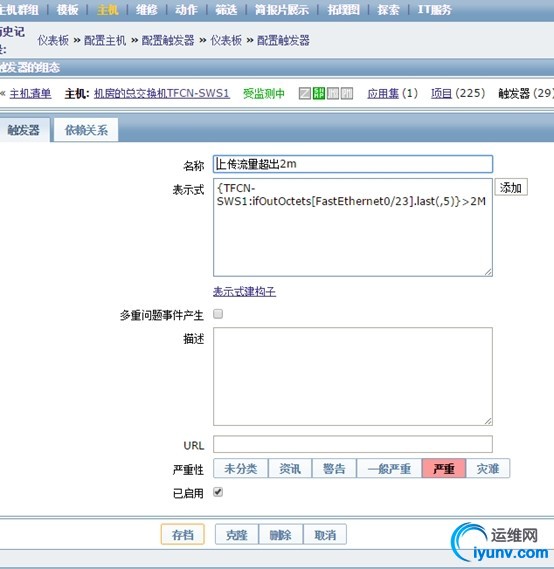Image resolution: width=554 pixels, height=569 pixels.
Task: Open the 维修 menu item
Action: click(147, 10)
